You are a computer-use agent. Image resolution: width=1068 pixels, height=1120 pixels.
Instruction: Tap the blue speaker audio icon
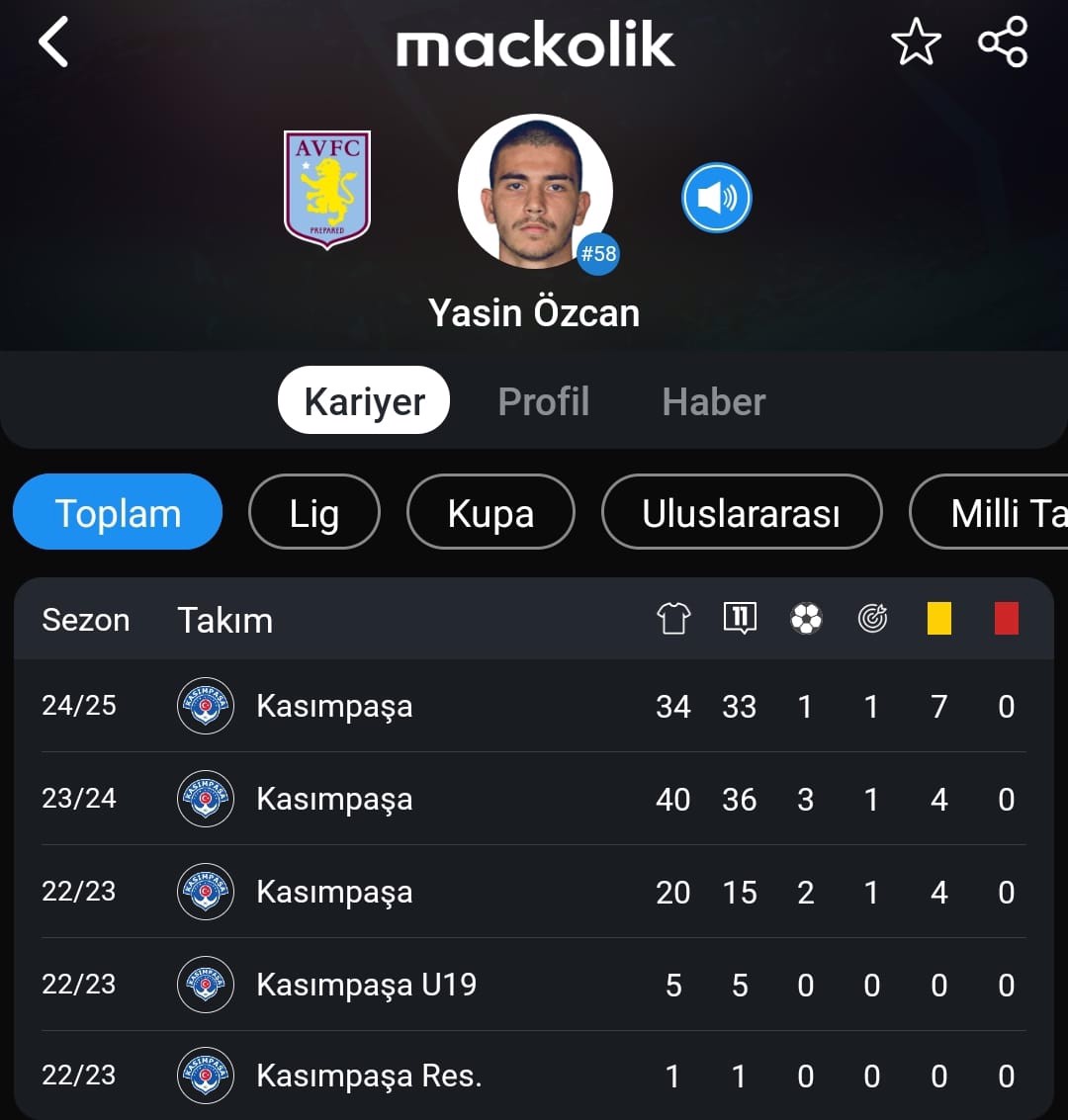pos(717,198)
